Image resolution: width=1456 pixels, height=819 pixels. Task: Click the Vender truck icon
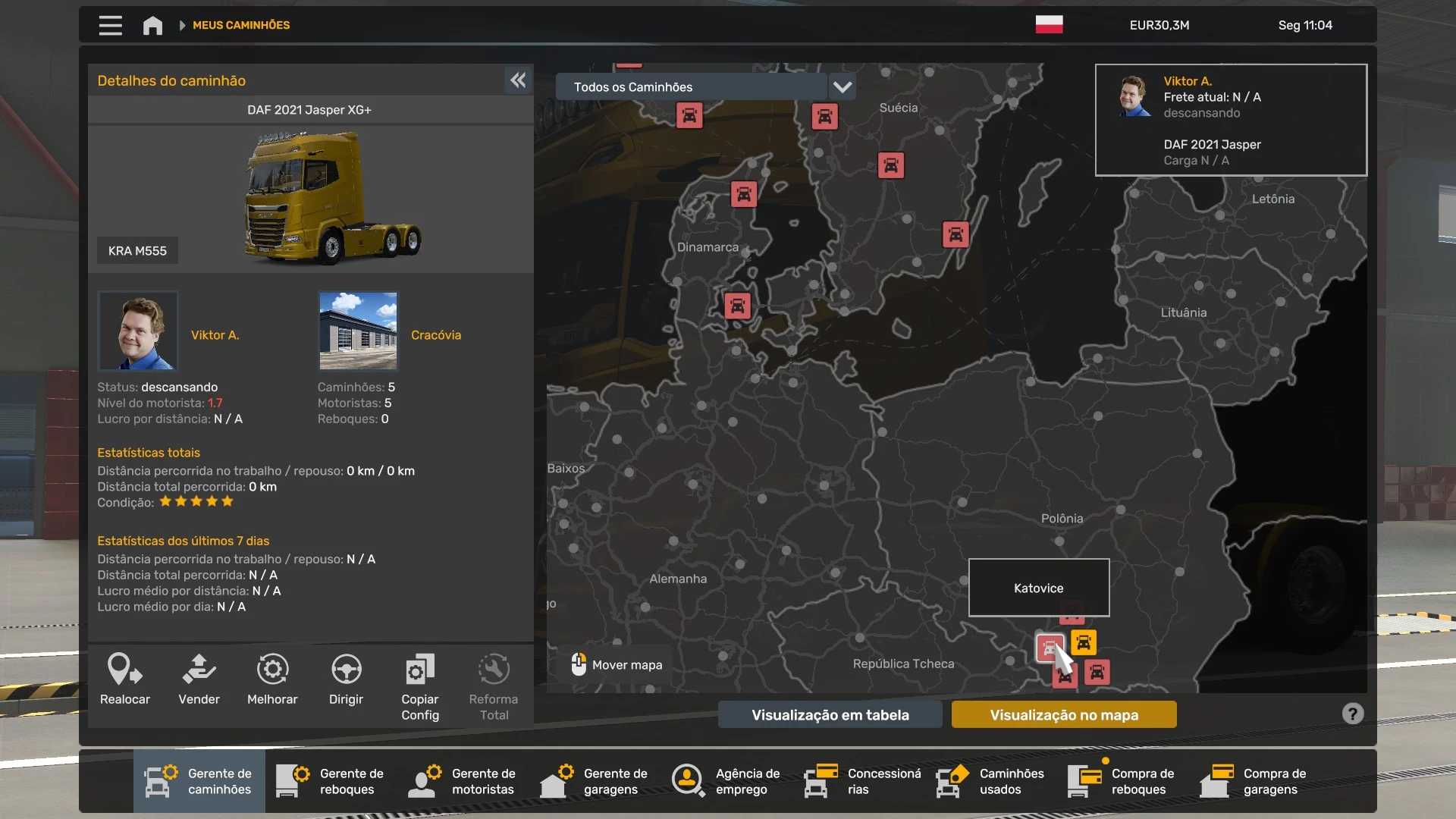pyautogui.click(x=199, y=670)
